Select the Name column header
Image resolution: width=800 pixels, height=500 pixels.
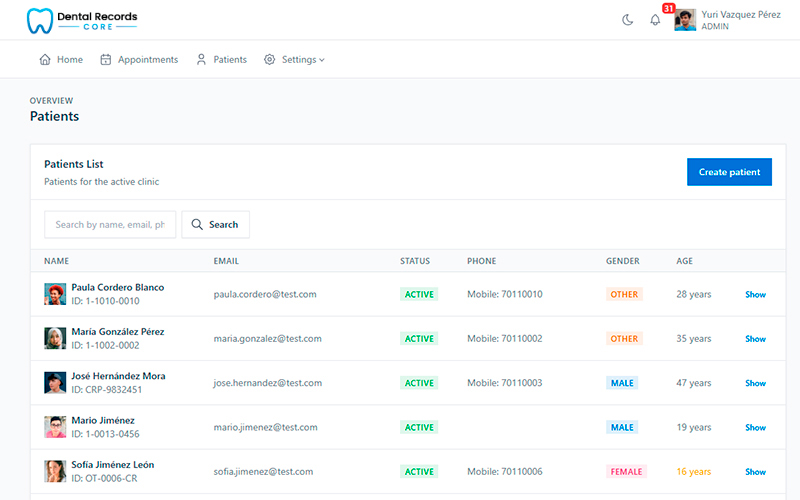coord(56,261)
